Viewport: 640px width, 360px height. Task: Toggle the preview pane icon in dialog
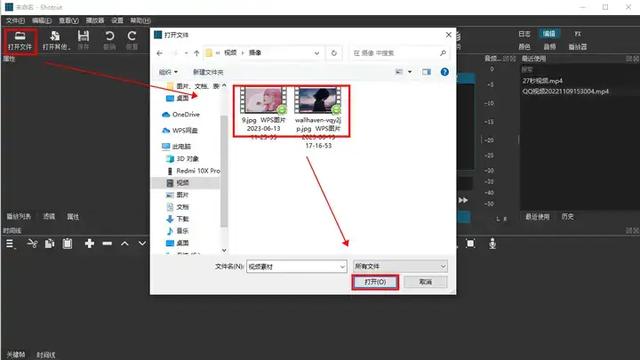427,72
